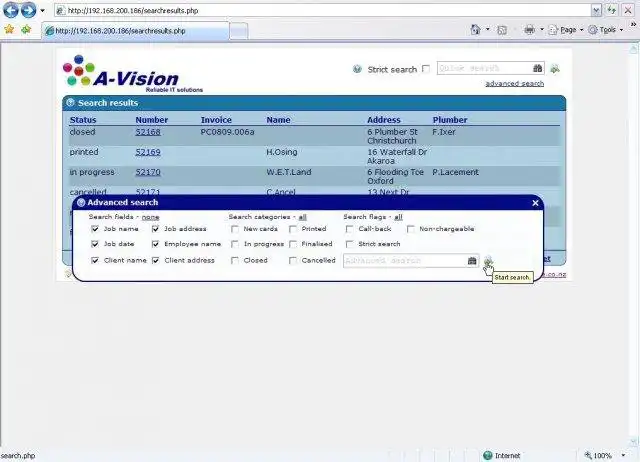640x462 pixels.
Task: Click the A-Vision logo
Action: click(133, 74)
